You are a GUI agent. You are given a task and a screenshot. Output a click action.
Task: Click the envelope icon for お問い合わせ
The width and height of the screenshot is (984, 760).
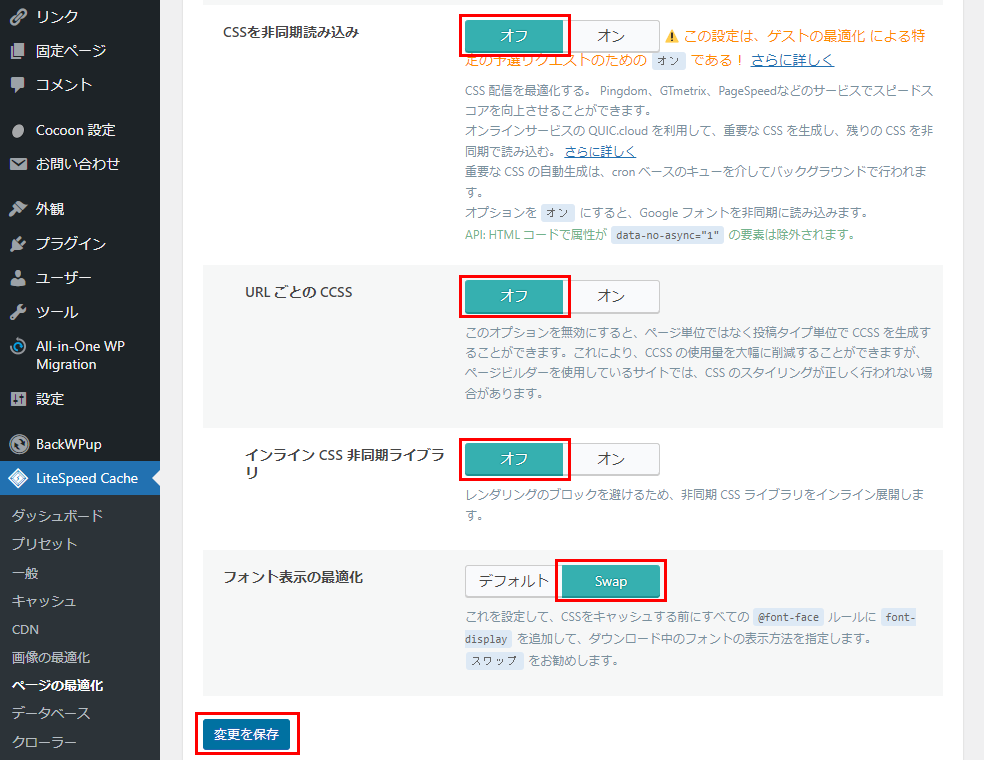click(x=18, y=164)
